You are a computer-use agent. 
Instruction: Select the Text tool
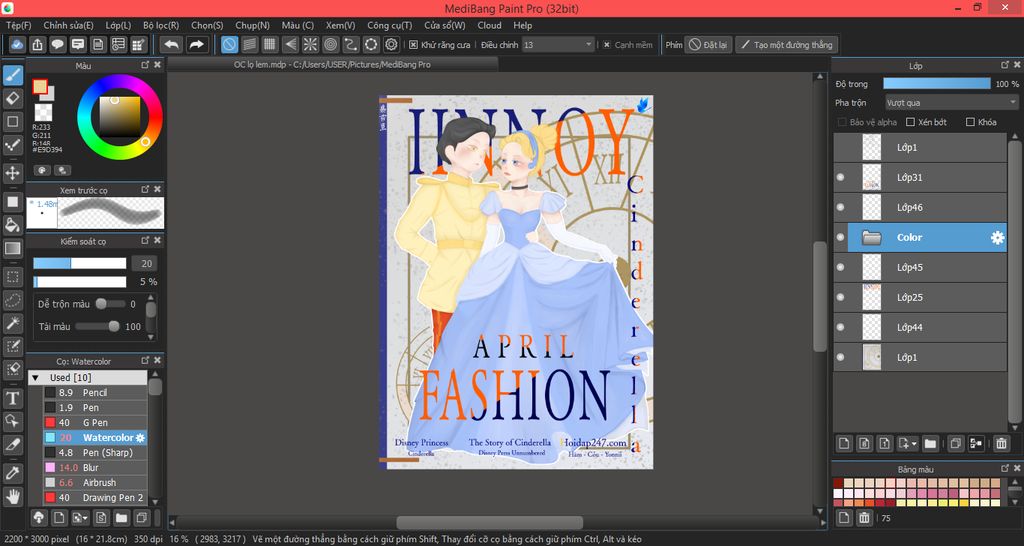point(12,398)
